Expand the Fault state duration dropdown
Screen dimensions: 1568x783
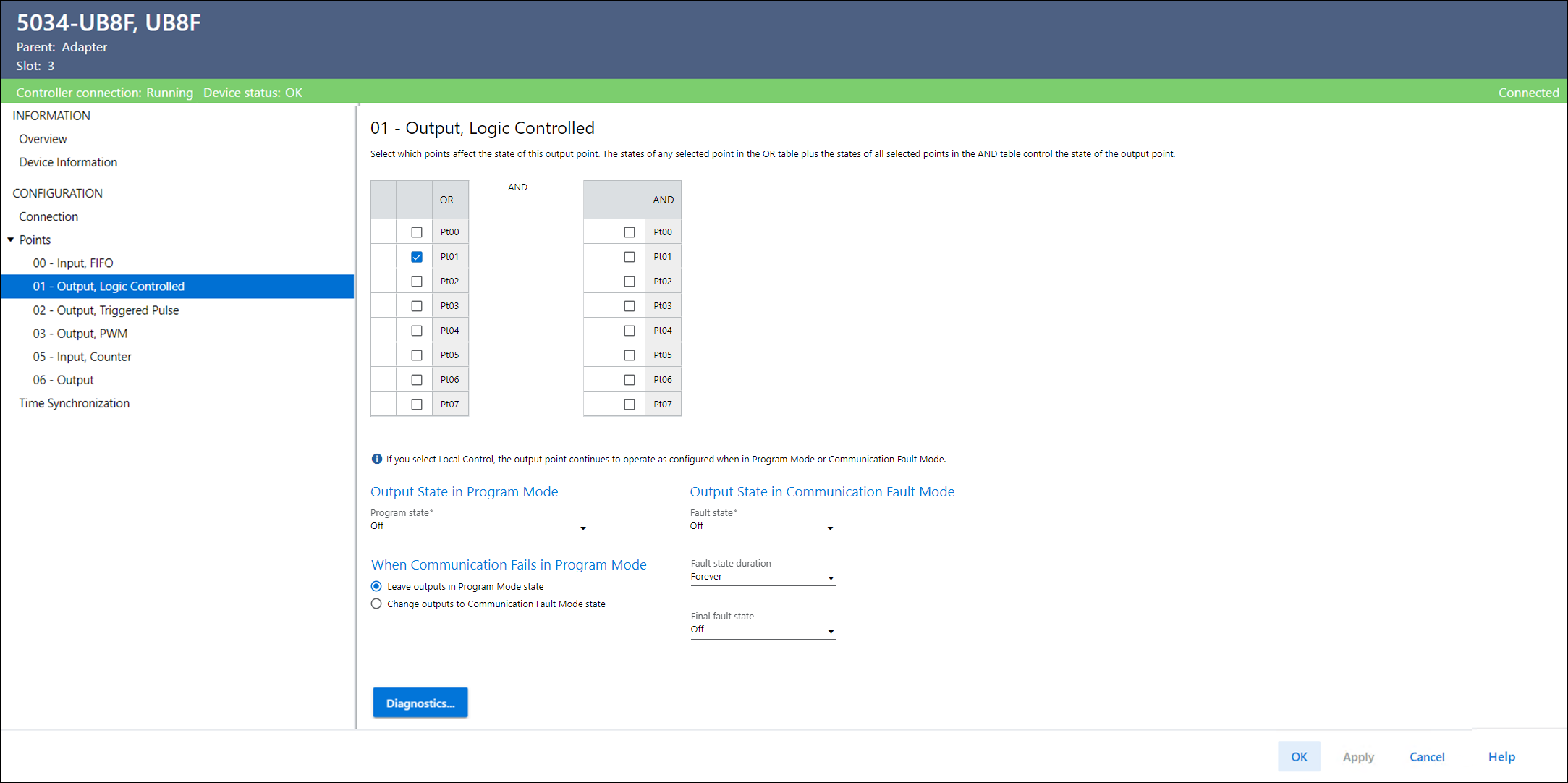click(762, 577)
